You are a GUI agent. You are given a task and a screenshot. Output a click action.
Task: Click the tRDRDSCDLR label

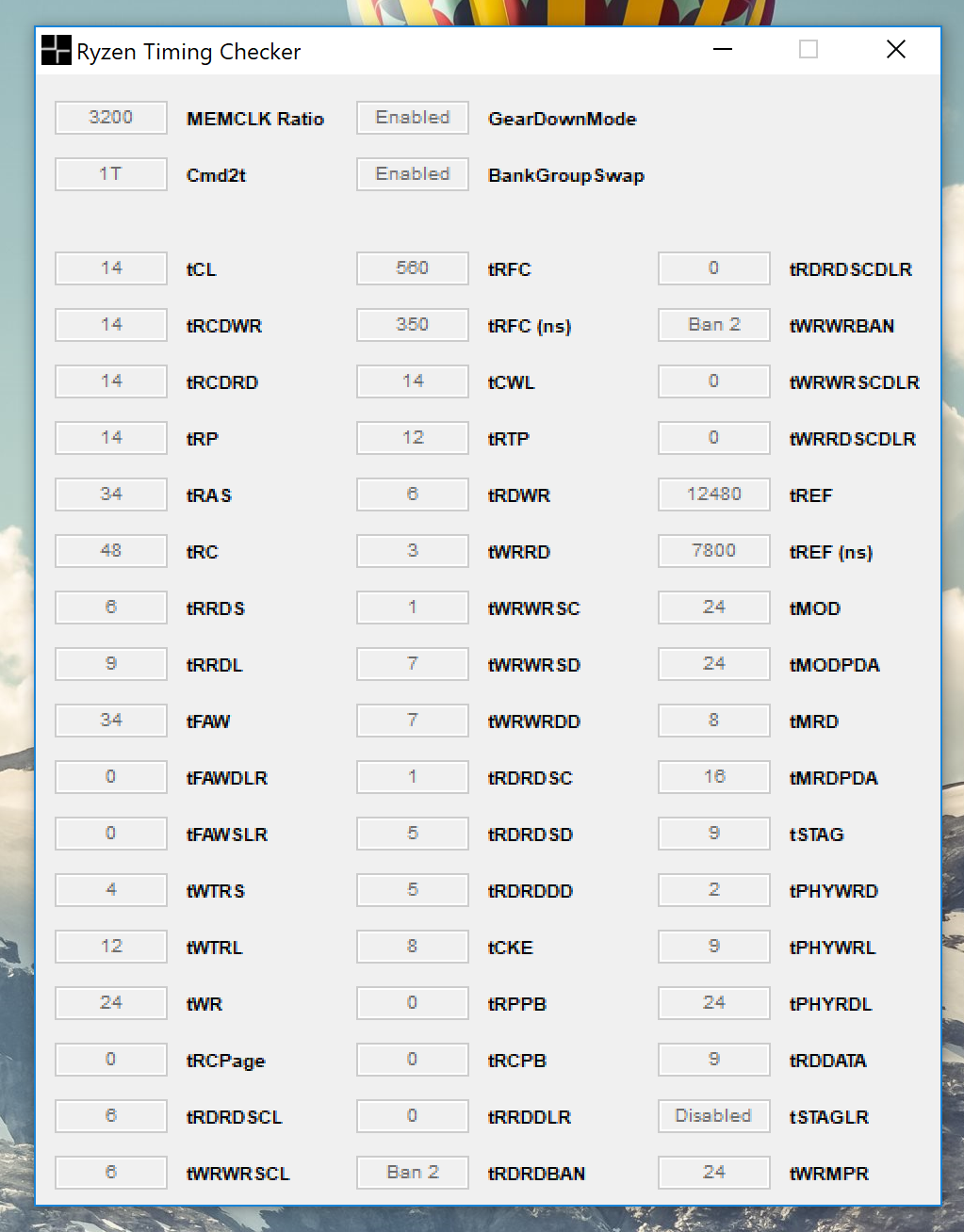(x=851, y=269)
